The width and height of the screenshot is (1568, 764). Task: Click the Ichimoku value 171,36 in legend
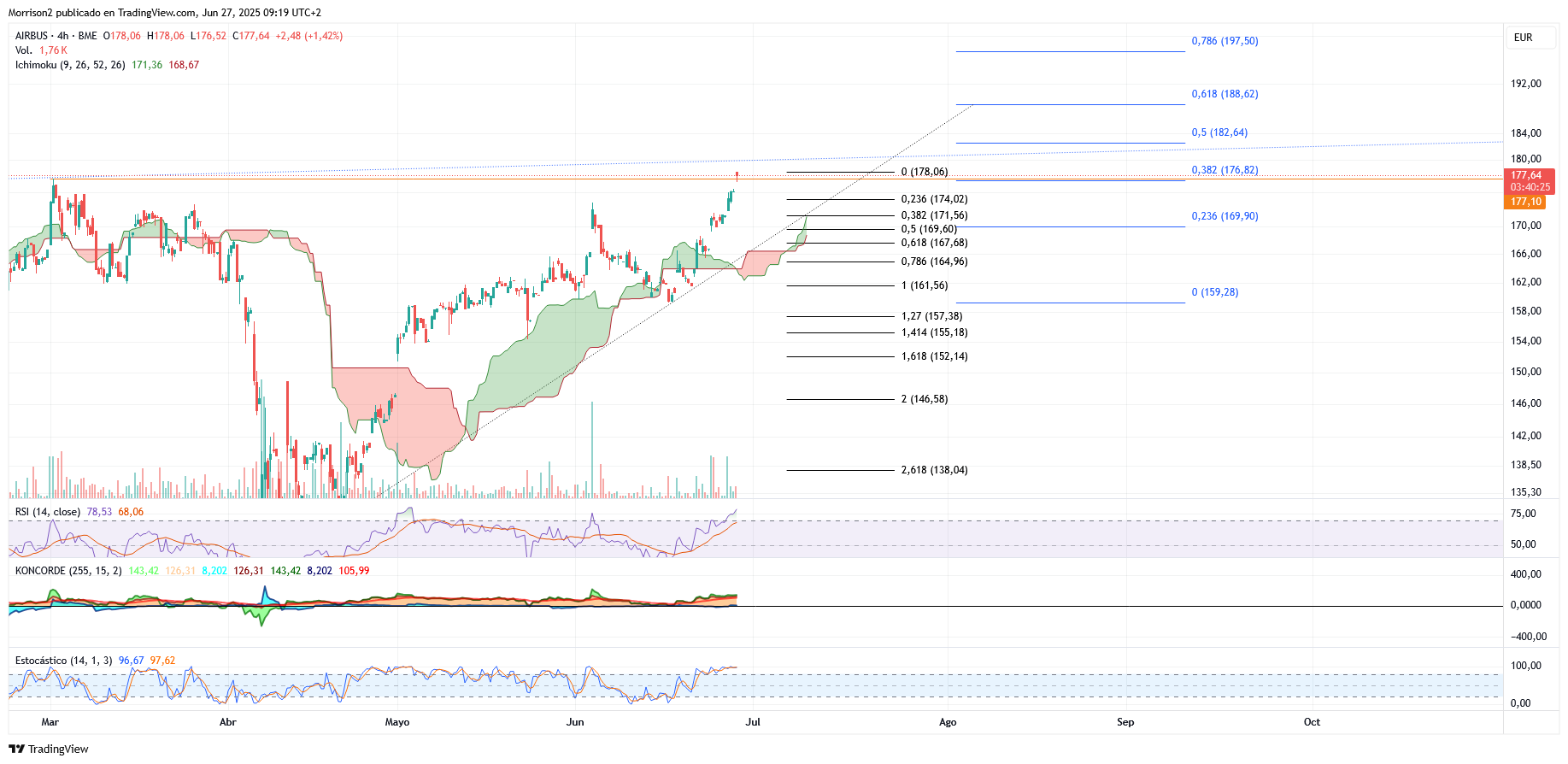147,65
